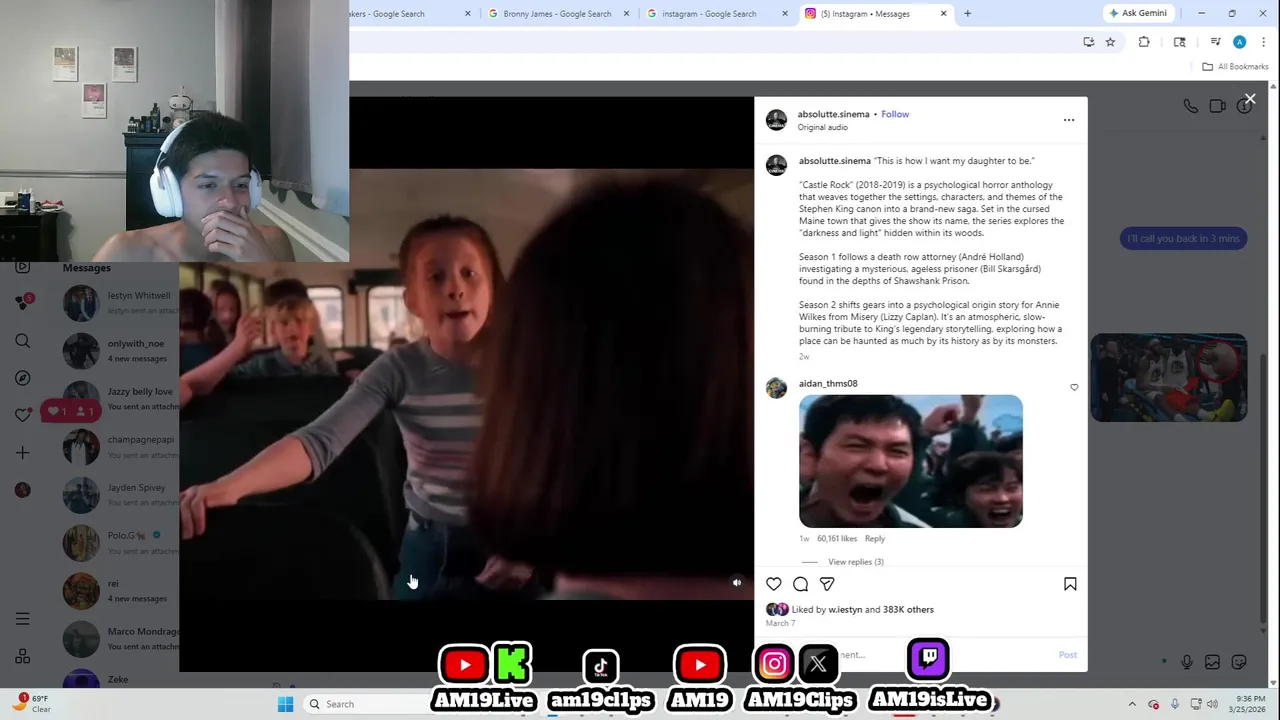The height and width of the screenshot is (720, 1280).
Task: Switch to the Bronny James Google Search tab
Action: pyautogui.click(x=558, y=14)
